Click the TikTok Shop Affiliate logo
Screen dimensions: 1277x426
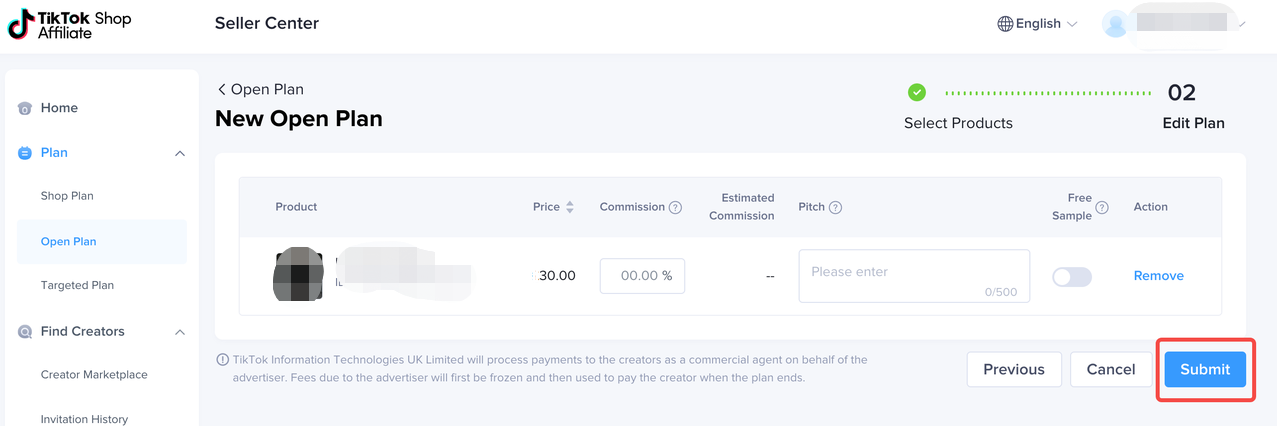[69, 25]
